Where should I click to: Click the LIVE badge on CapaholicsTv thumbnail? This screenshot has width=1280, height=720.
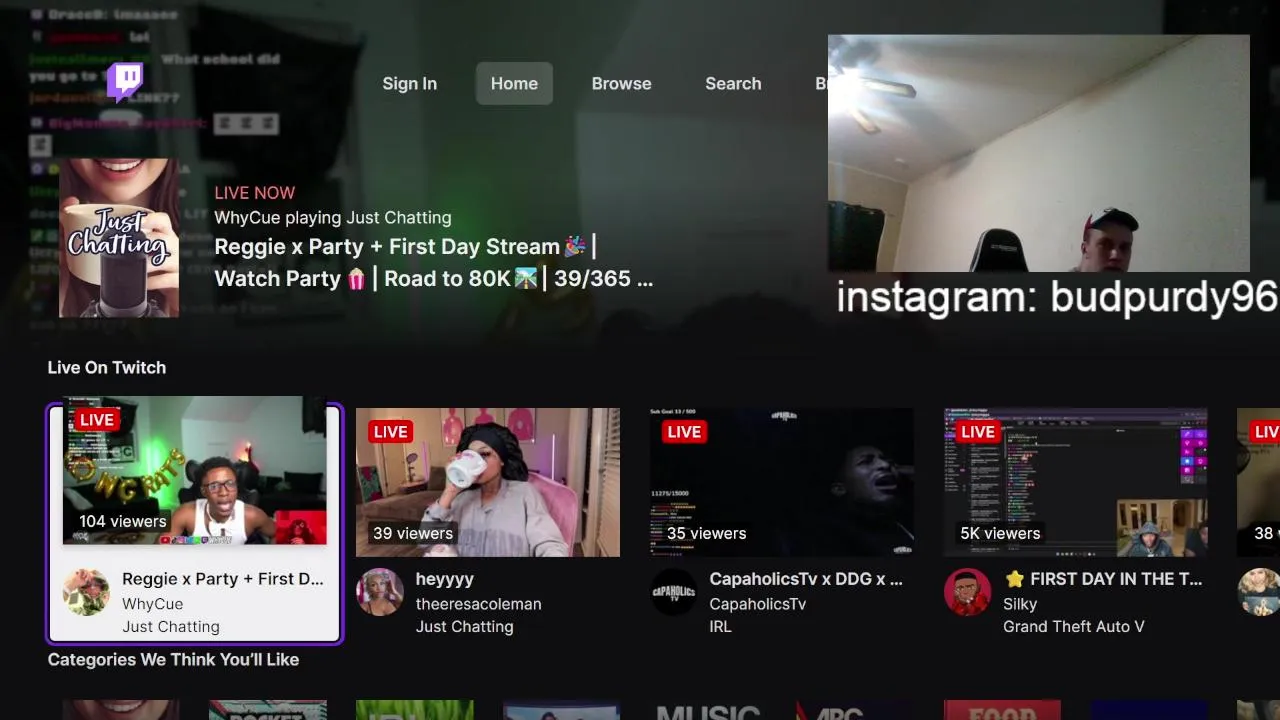point(684,431)
